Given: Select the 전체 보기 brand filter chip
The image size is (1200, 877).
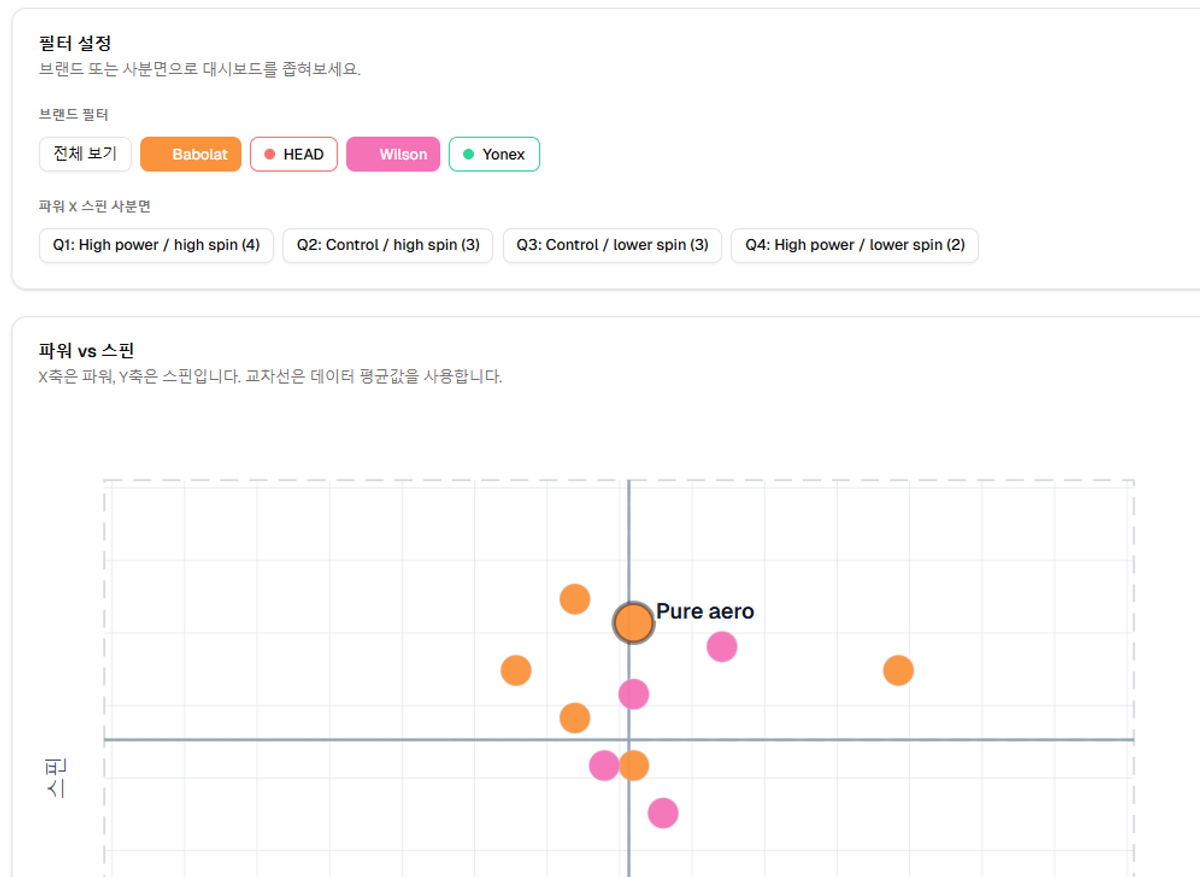Looking at the screenshot, I should point(85,154).
